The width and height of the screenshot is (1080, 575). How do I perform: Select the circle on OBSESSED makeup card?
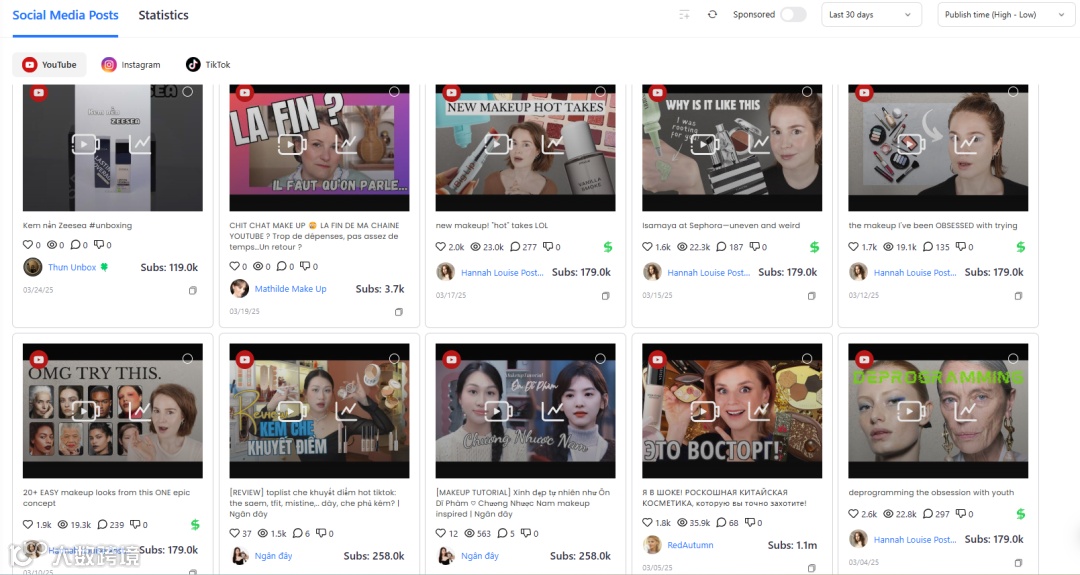(x=1013, y=92)
